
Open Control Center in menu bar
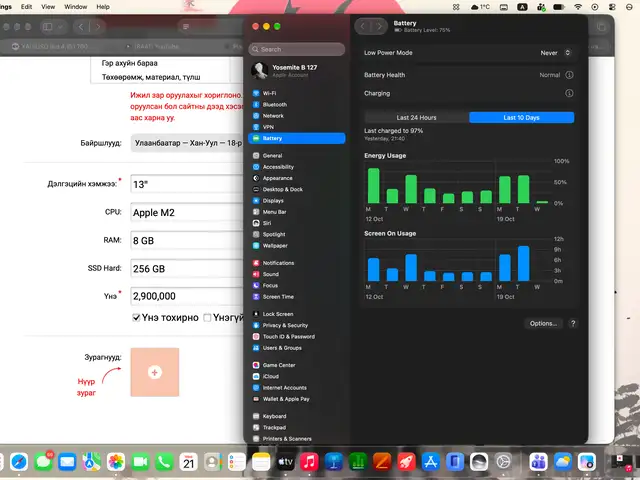[x=612, y=7]
